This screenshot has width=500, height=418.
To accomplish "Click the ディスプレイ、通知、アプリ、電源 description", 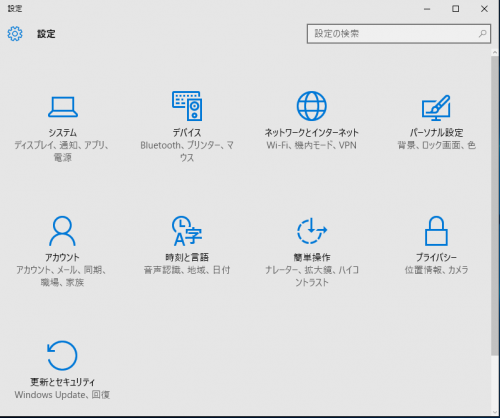I will [x=62, y=151].
